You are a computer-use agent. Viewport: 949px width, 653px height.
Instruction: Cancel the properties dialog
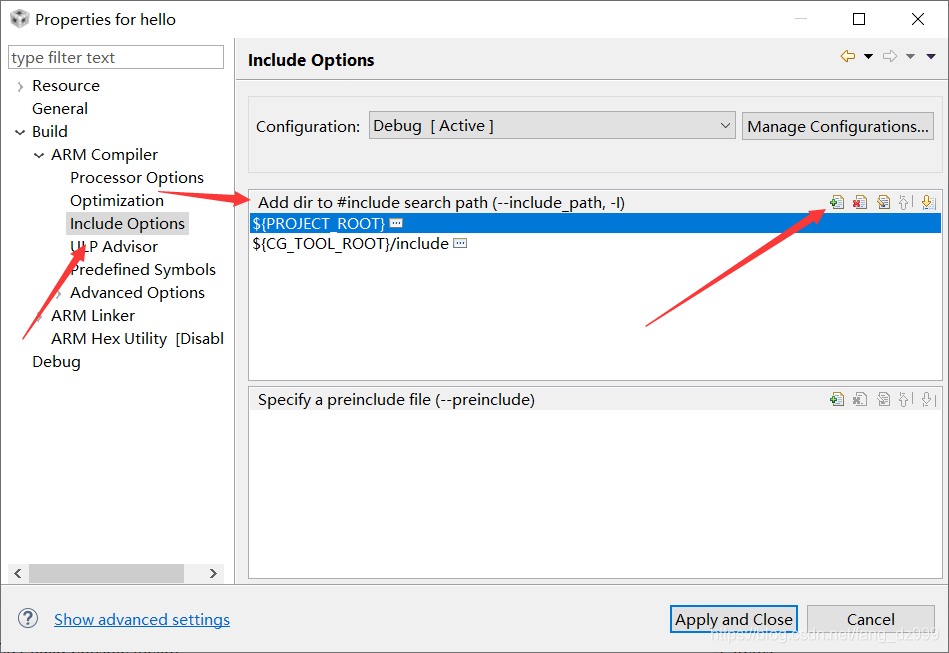pos(870,619)
